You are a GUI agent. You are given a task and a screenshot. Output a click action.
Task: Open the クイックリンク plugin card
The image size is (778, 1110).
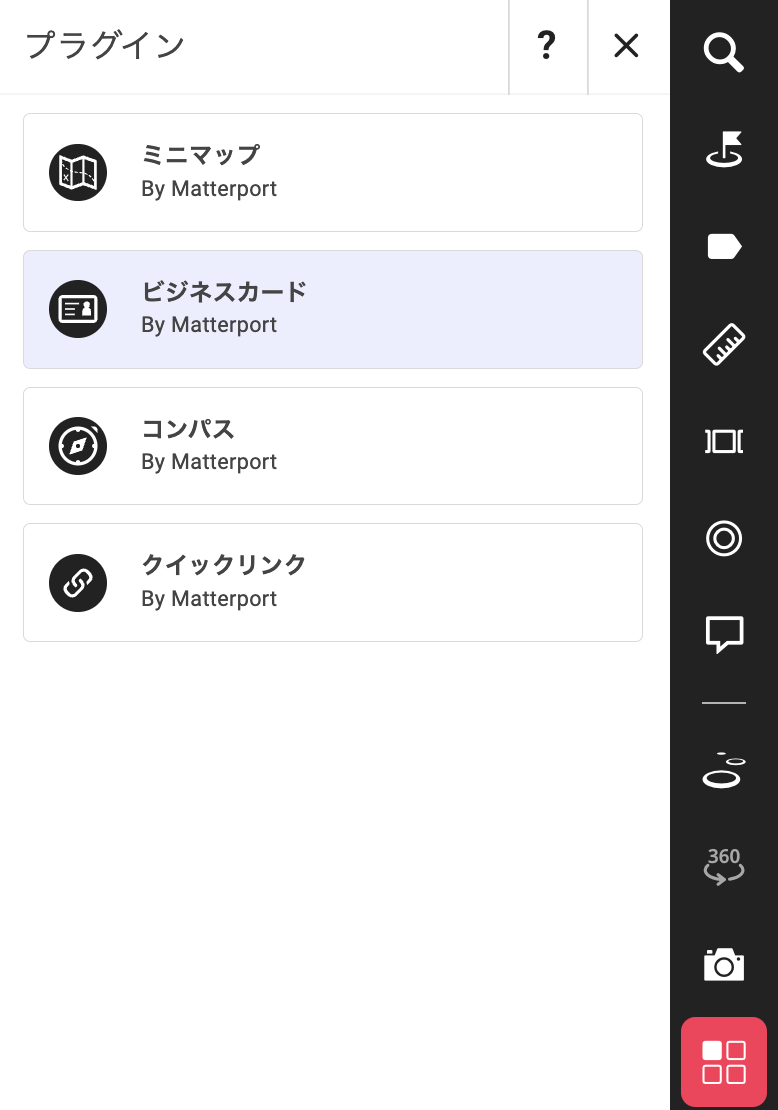pos(333,583)
